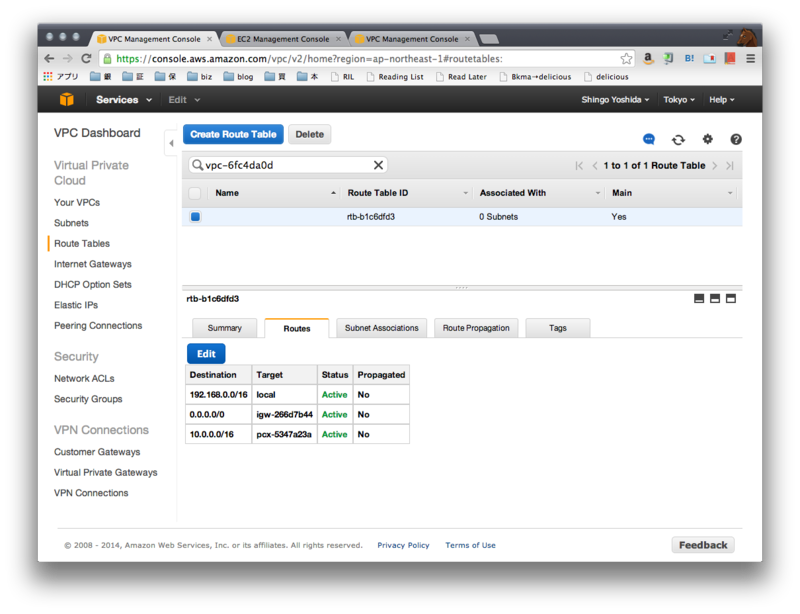
Task: Switch to the Route Propagation tab
Action: [x=476, y=328]
